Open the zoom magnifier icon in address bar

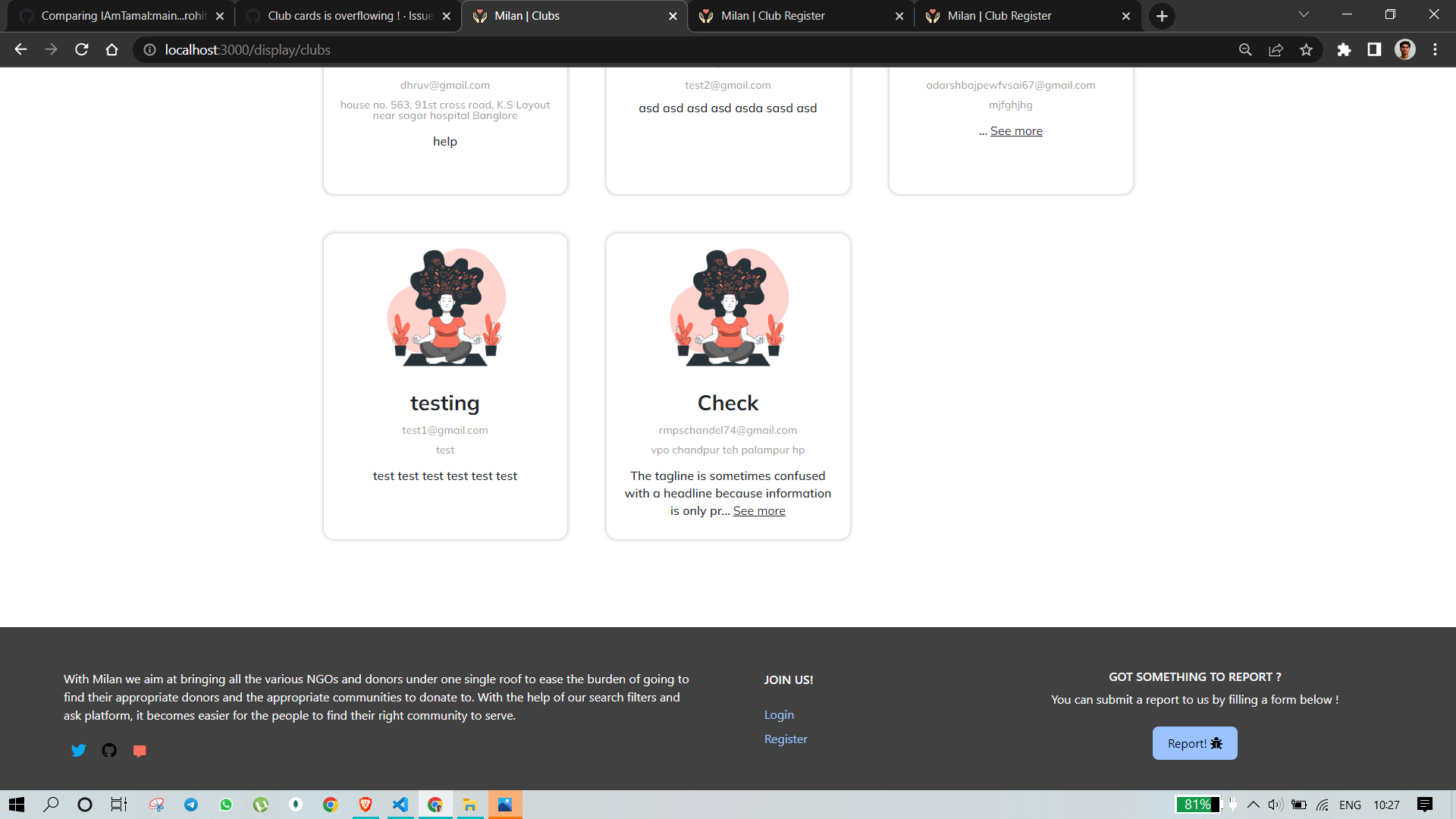[1245, 50]
